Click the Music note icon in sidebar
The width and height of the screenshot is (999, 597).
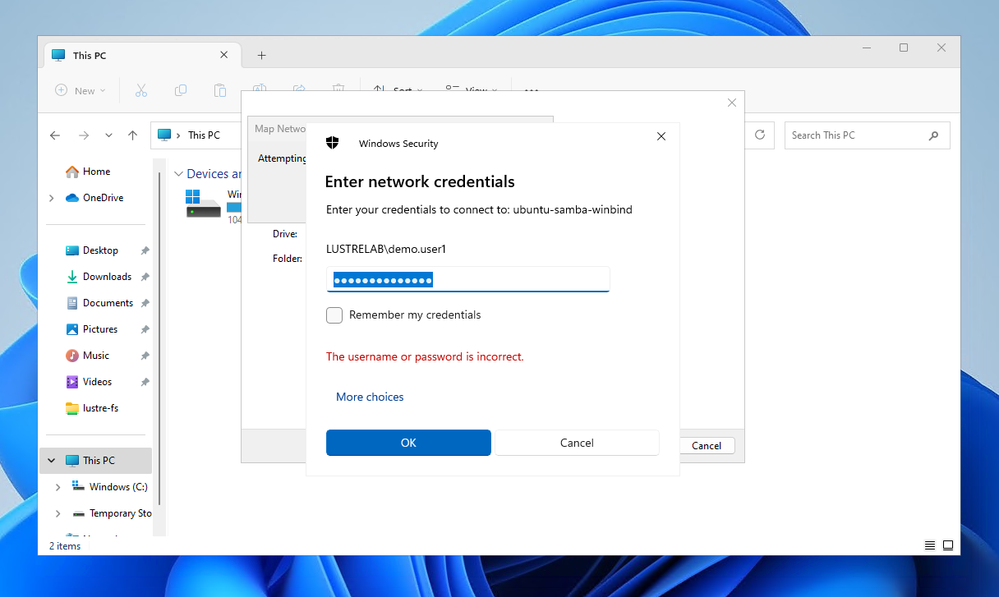(72, 356)
